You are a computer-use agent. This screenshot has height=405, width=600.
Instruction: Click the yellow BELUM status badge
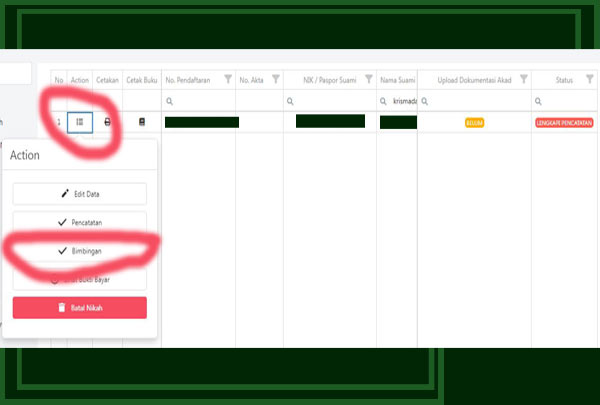[474, 122]
